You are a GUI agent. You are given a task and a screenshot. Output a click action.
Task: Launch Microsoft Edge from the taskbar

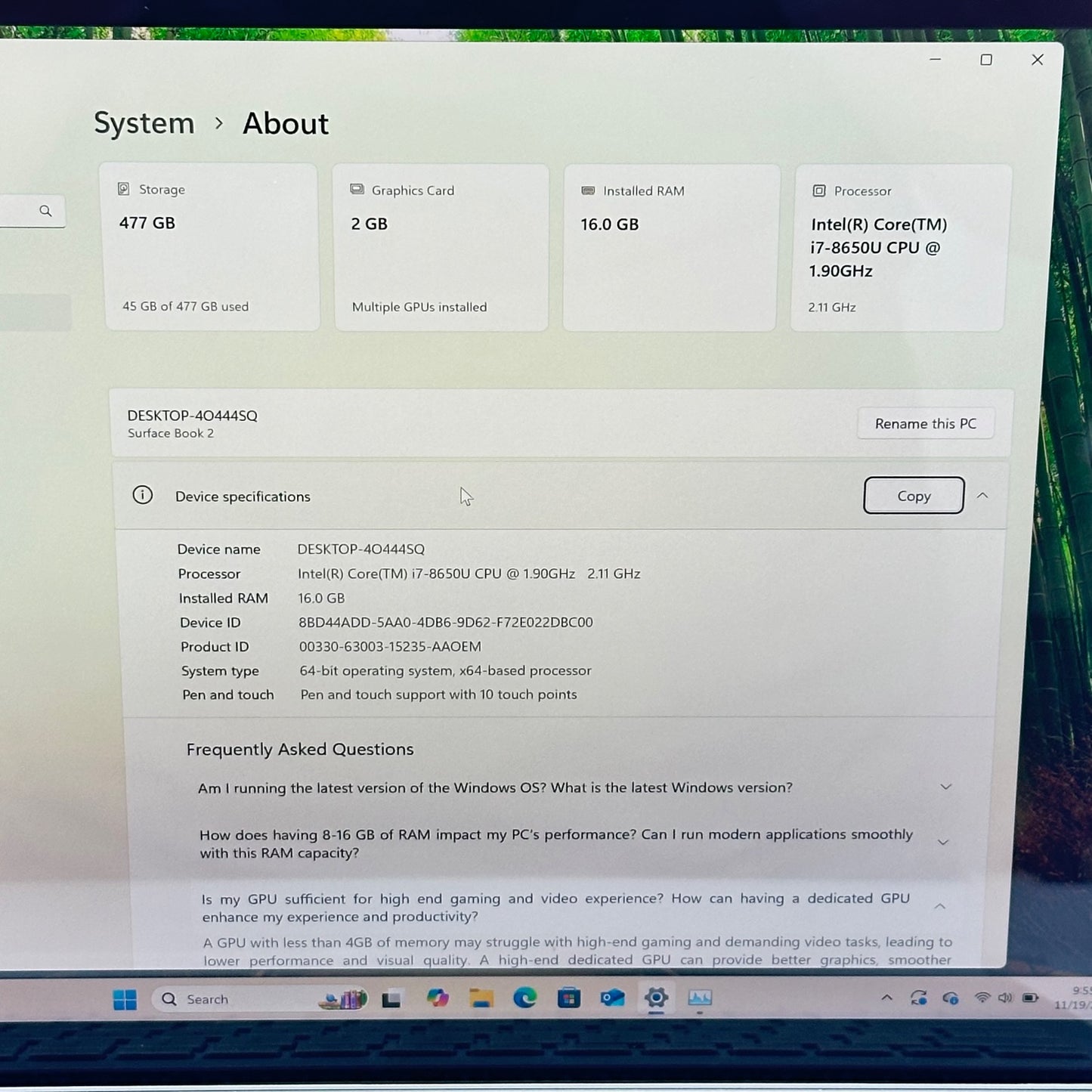click(524, 998)
